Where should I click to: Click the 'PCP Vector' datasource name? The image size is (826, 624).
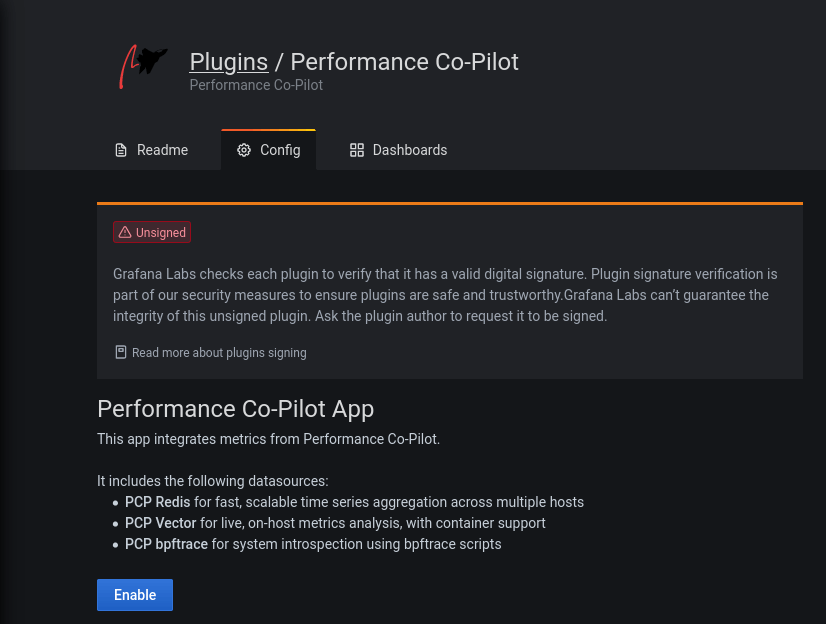[x=160, y=523]
